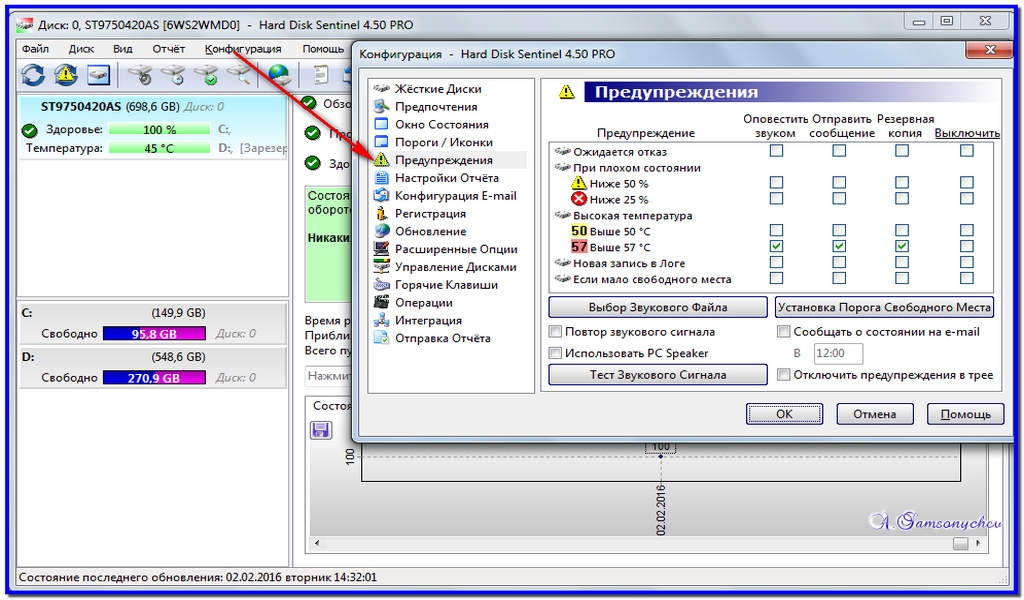Open the Вид menu

122,49
